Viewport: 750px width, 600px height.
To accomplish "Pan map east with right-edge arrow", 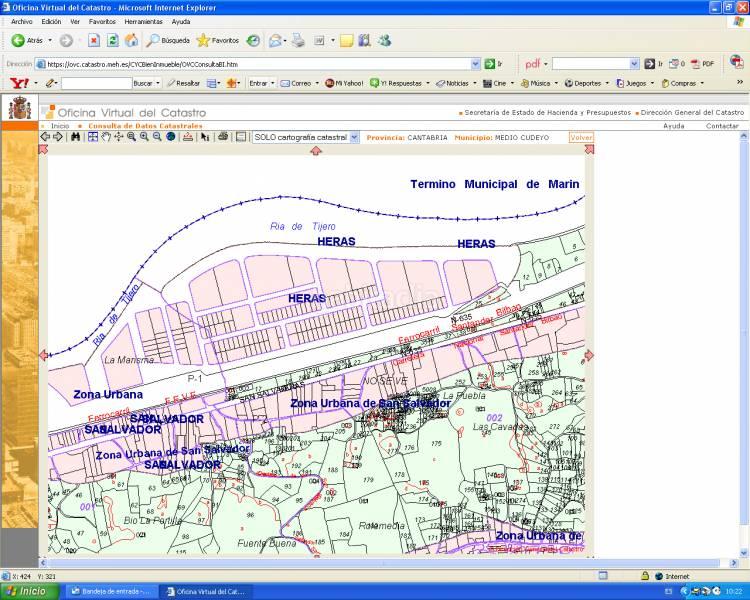I will click(589, 354).
